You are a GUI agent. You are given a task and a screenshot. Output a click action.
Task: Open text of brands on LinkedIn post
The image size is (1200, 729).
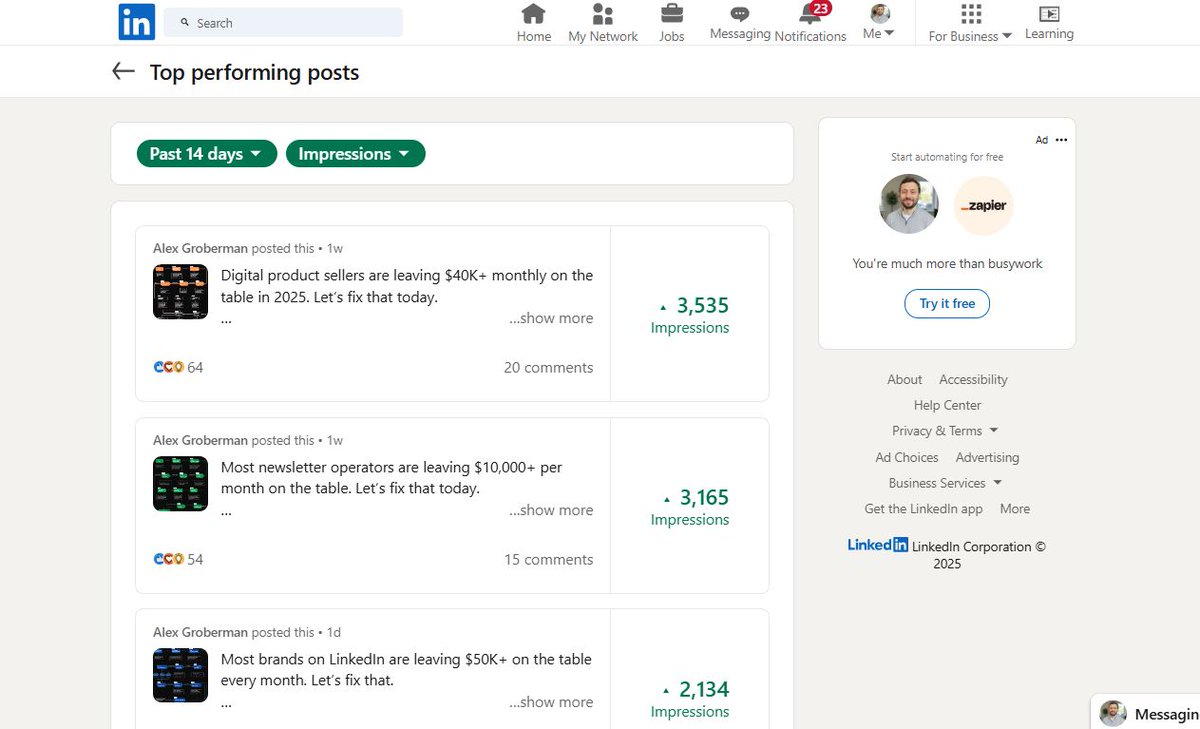(x=406, y=670)
